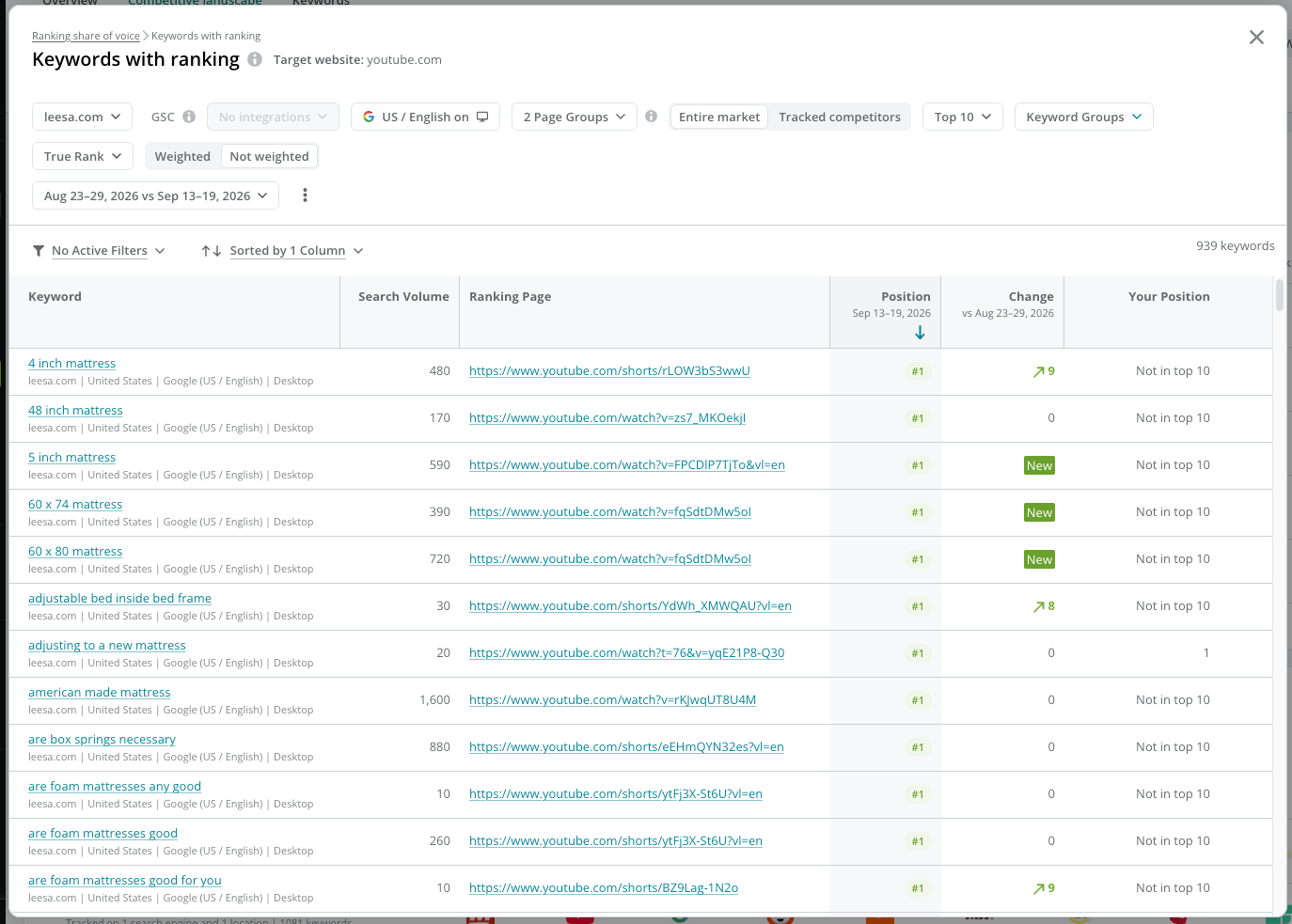
Task: Switch to Weighted mode
Action: 182,156
